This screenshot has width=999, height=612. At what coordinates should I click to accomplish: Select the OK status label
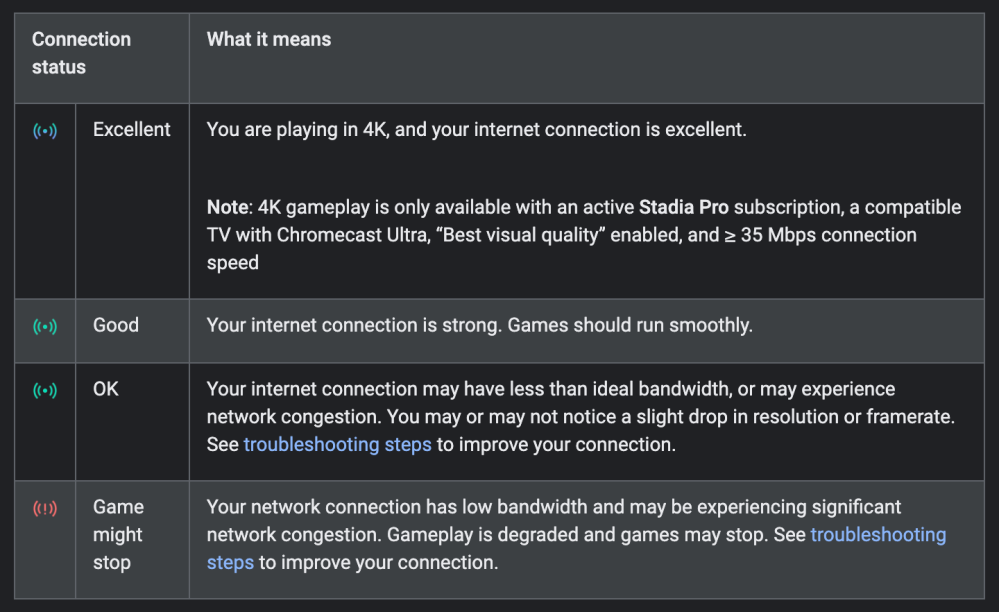106,389
